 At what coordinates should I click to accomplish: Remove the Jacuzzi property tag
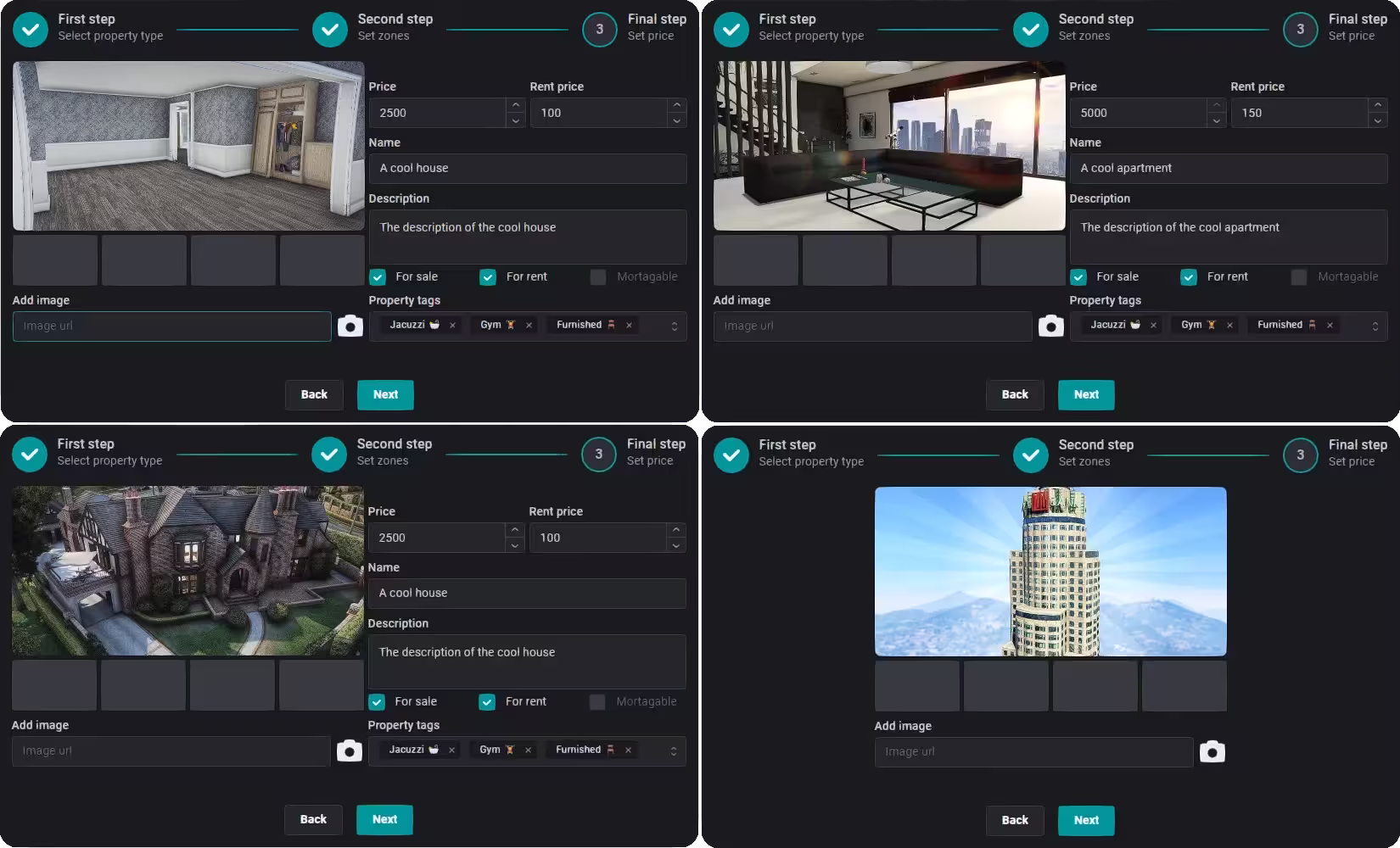(452, 325)
